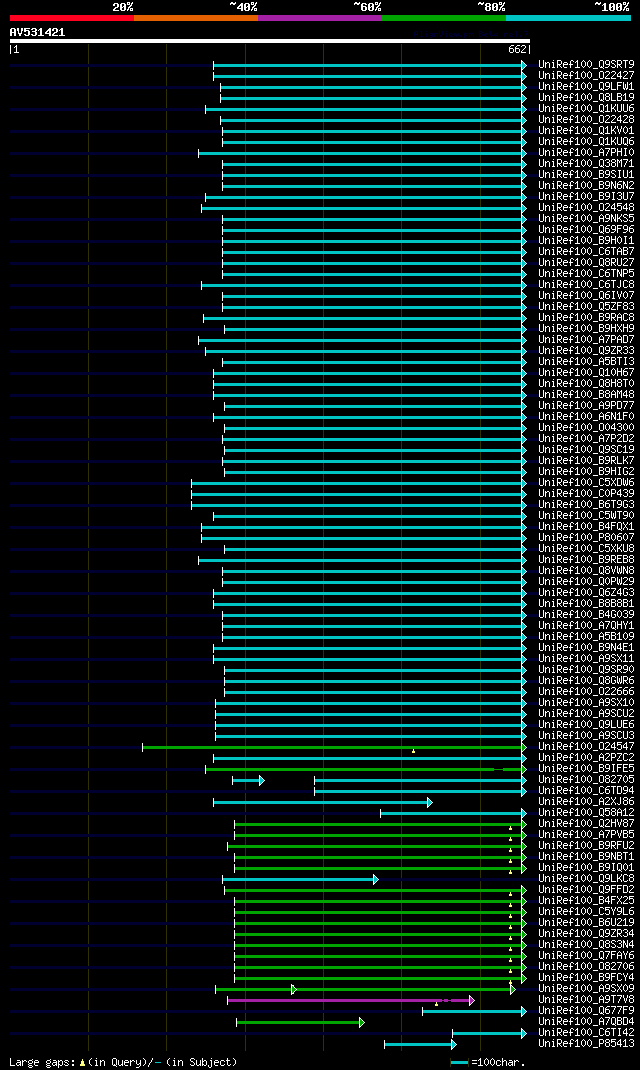This screenshot has width=640, height=1070.
Task: Click UniRef100_O22666 label
Action: [586, 691]
